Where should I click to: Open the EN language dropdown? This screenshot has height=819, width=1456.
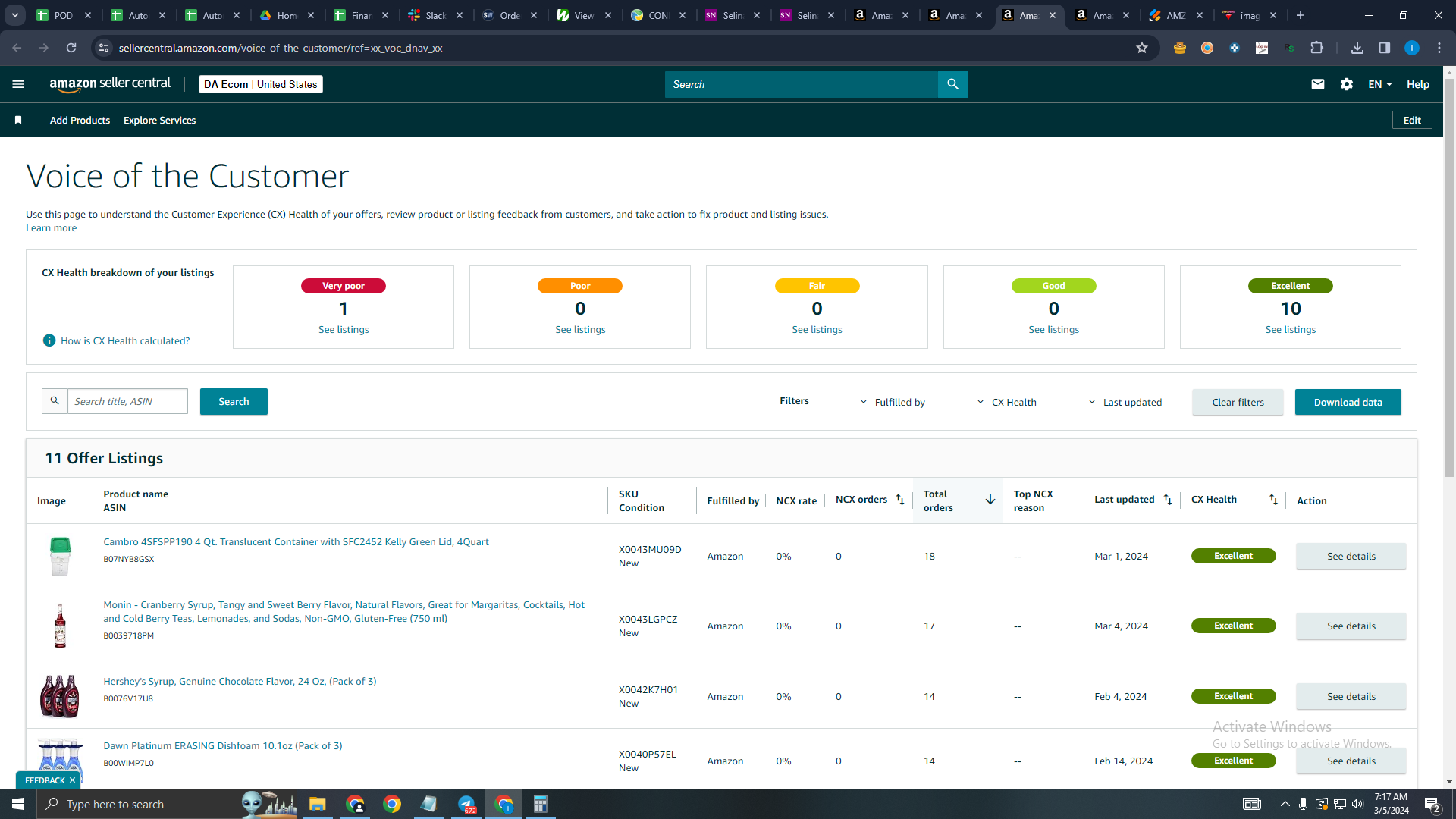coord(1380,84)
